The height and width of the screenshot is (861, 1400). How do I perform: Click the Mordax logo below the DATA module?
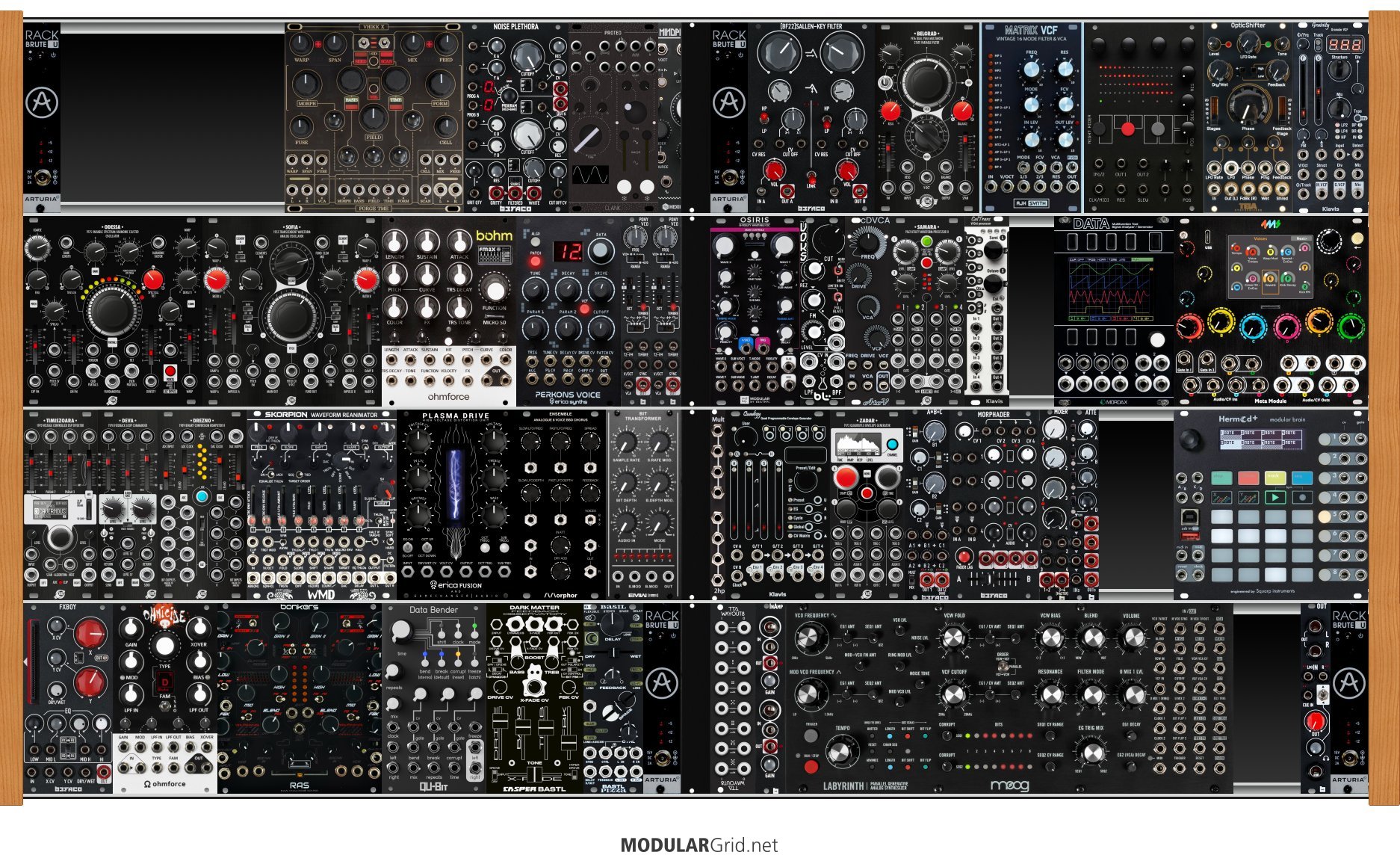click(x=1115, y=401)
